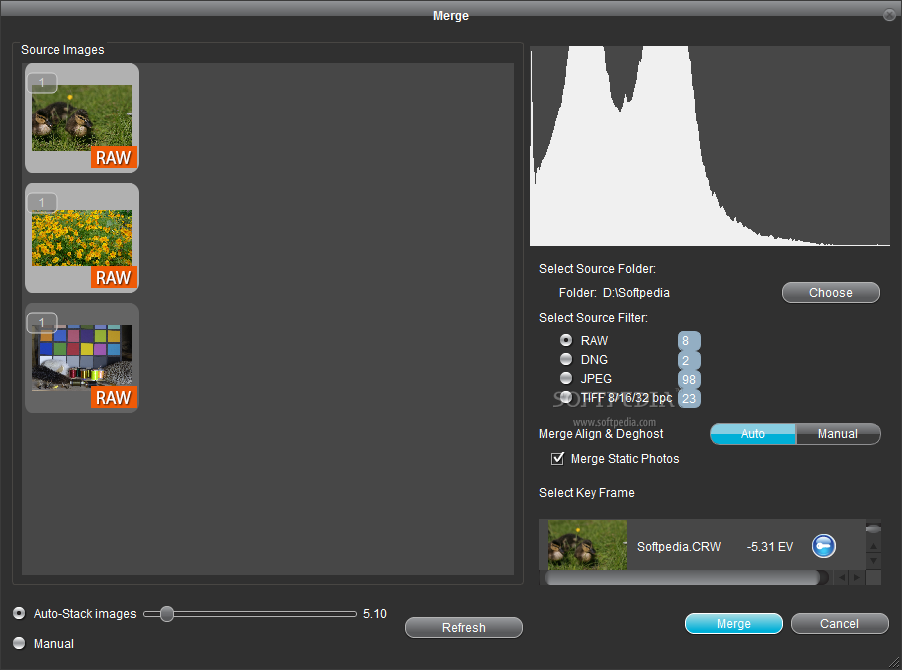902x670 pixels.
Task: Click the Refresh button
Action: click(464, 627)
